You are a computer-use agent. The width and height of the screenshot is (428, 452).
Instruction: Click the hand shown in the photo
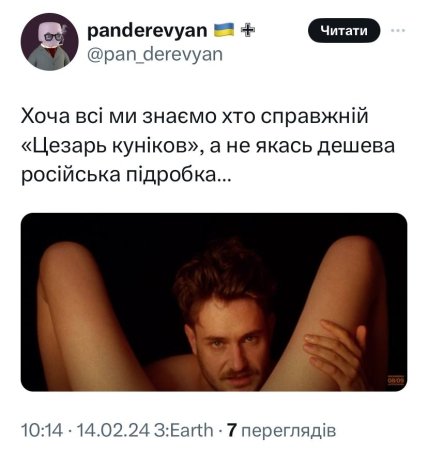click(x=334, y=348)
